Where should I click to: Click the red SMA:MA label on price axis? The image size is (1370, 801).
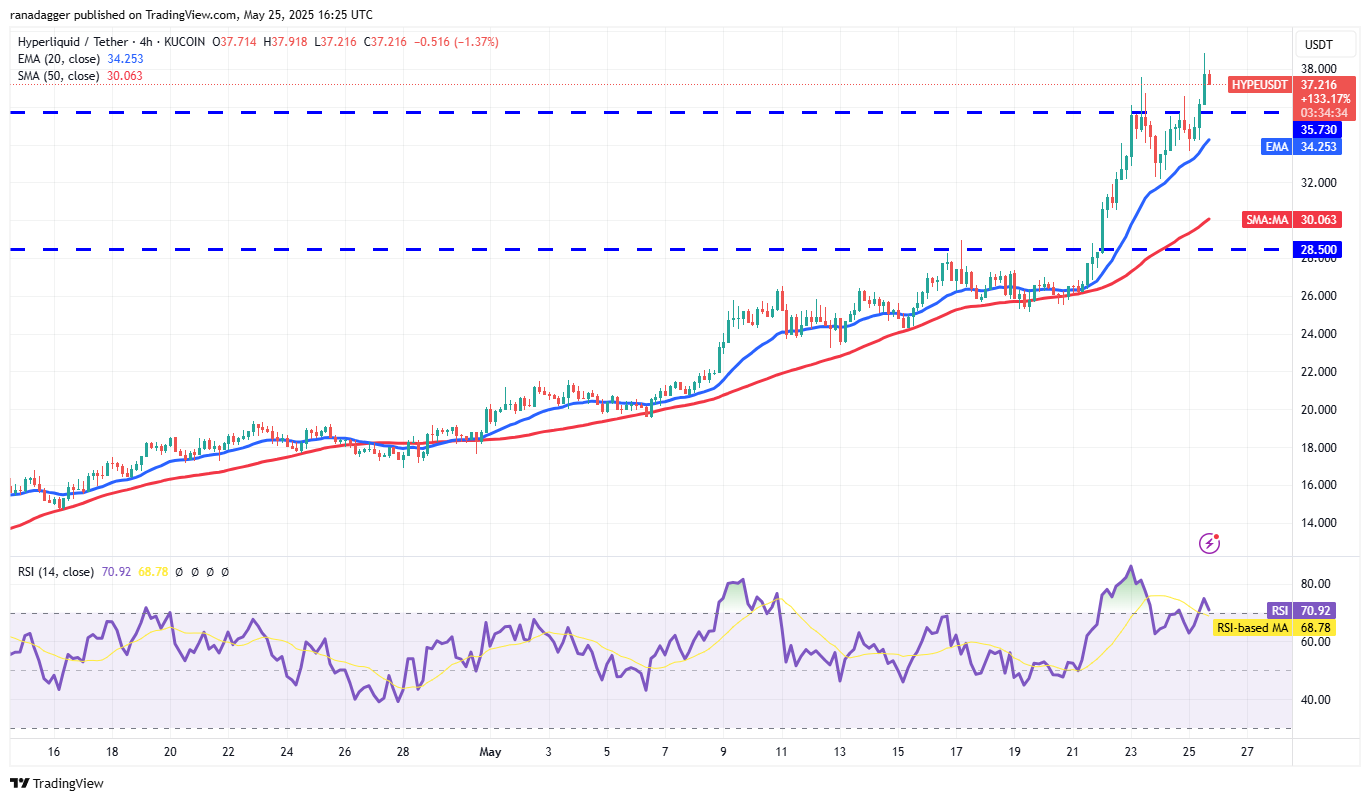(1265, 220)
